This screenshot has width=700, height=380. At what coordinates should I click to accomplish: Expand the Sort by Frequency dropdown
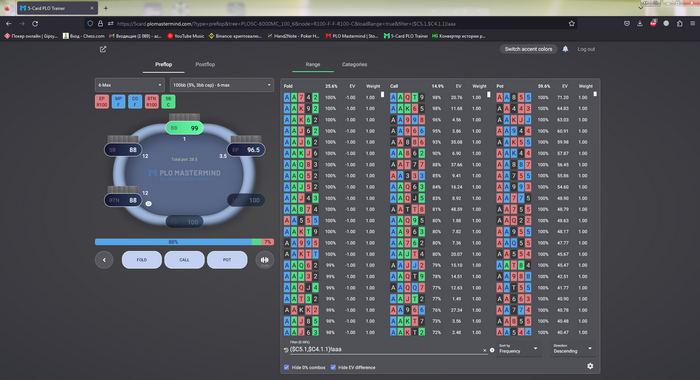pyautogui.click(x=518, y=349)
